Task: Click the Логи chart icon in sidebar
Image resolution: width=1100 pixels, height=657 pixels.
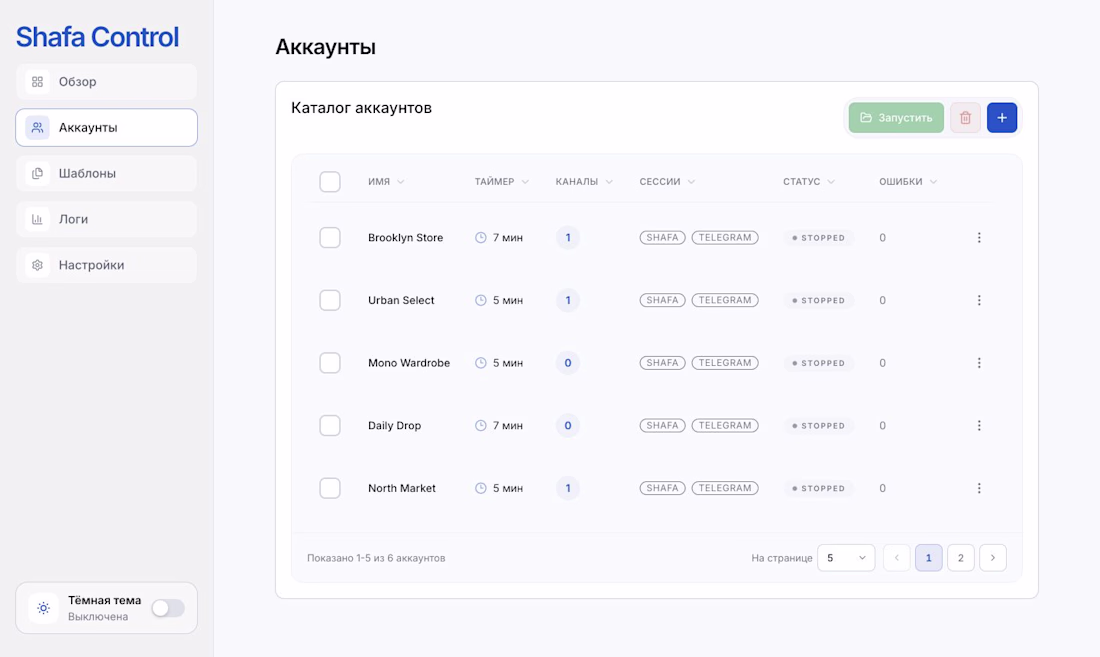Action: 37,219
